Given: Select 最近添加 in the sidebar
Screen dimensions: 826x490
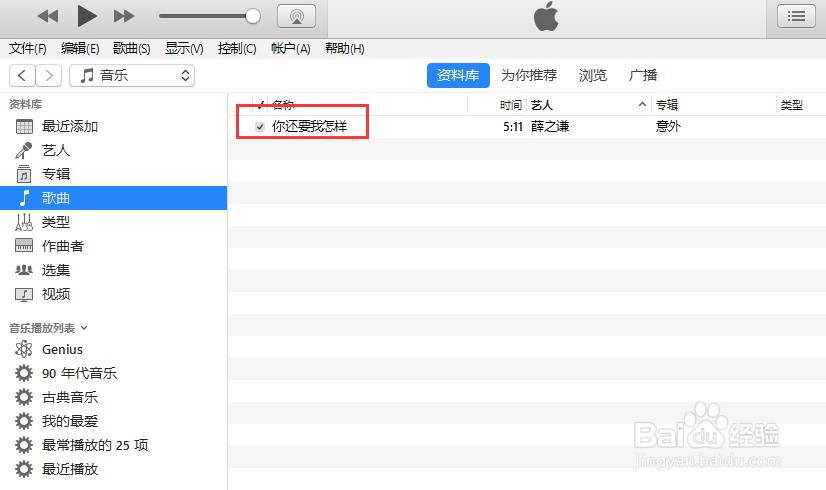Looking at the screenshot, I should (x=113, y=126).
